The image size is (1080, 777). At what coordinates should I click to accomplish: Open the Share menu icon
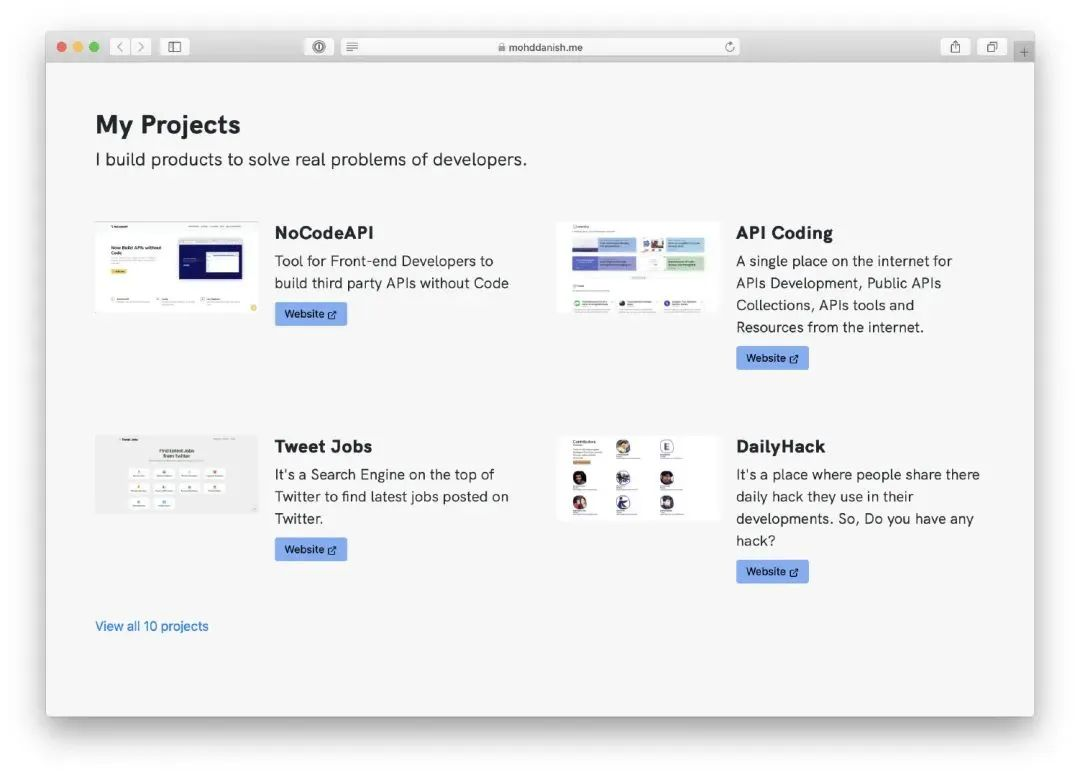coord(955,47)
